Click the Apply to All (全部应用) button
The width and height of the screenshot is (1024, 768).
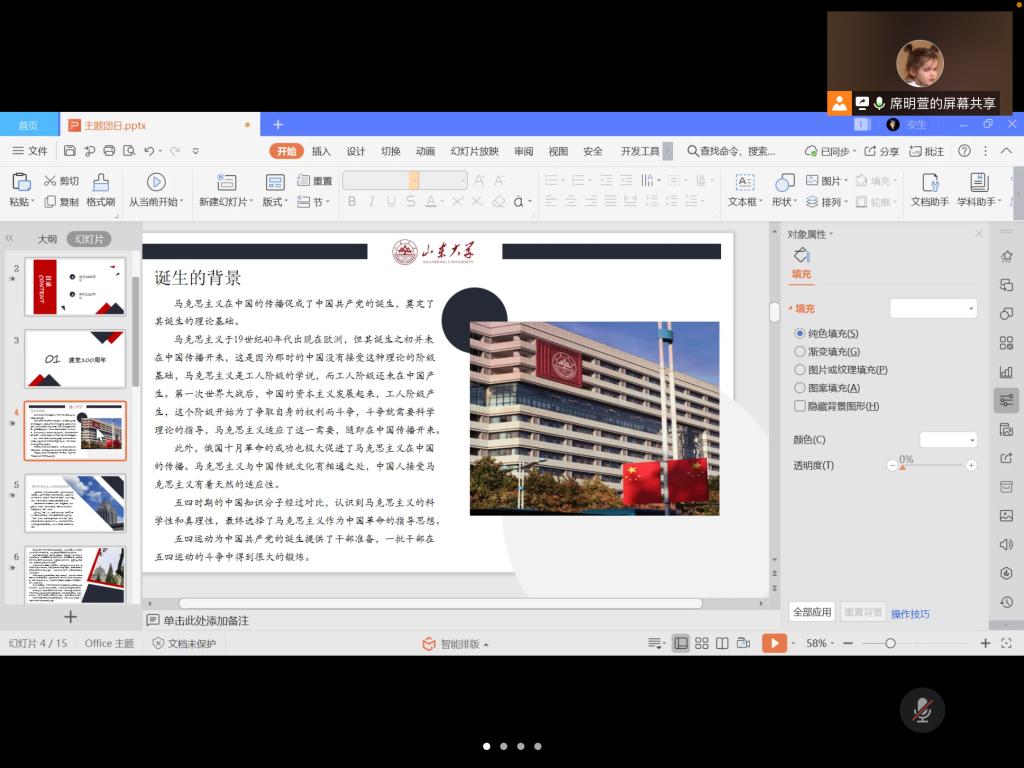click(x=811, y=612)
